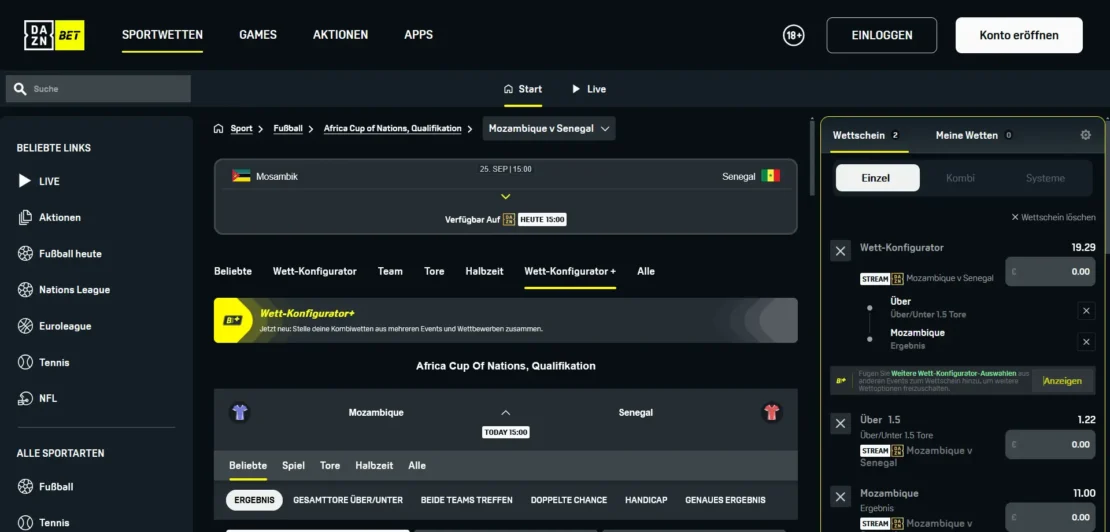Image resolution: width=1110 pixels, height=532 pixels.
Task: Click the main page vertical scrollbar
Action: pos(812,158)
